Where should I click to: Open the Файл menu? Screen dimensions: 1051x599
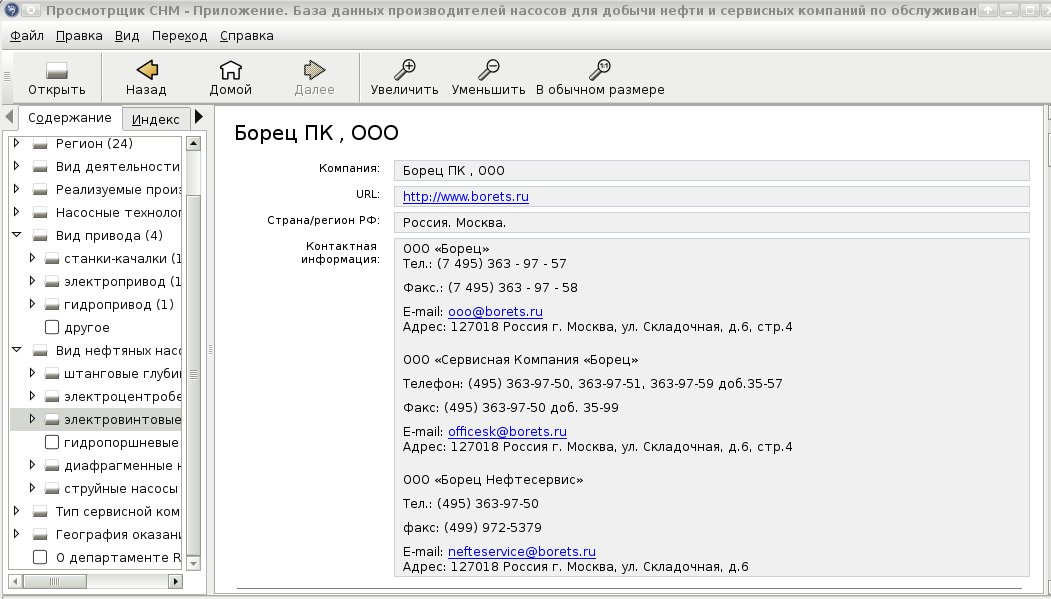(x=27, y=36)
